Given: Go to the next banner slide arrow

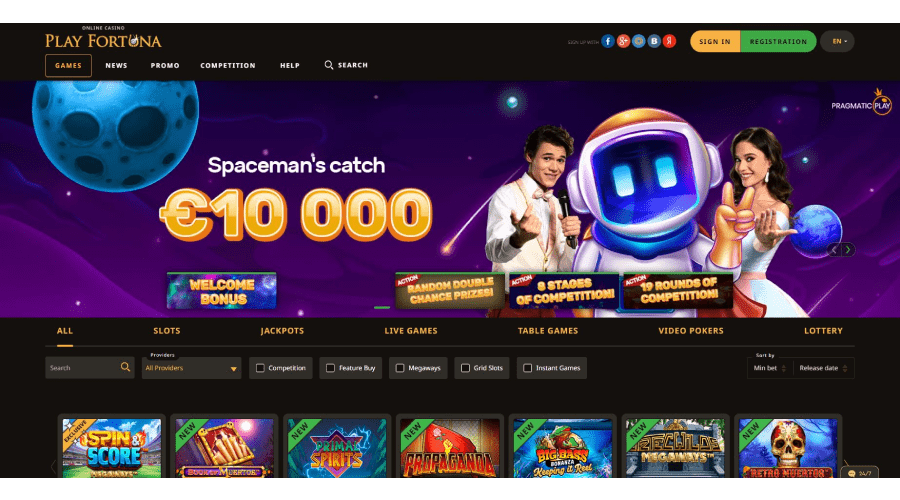Looking at the screenshot, I should pyautogui.click(x=848, y=250).
